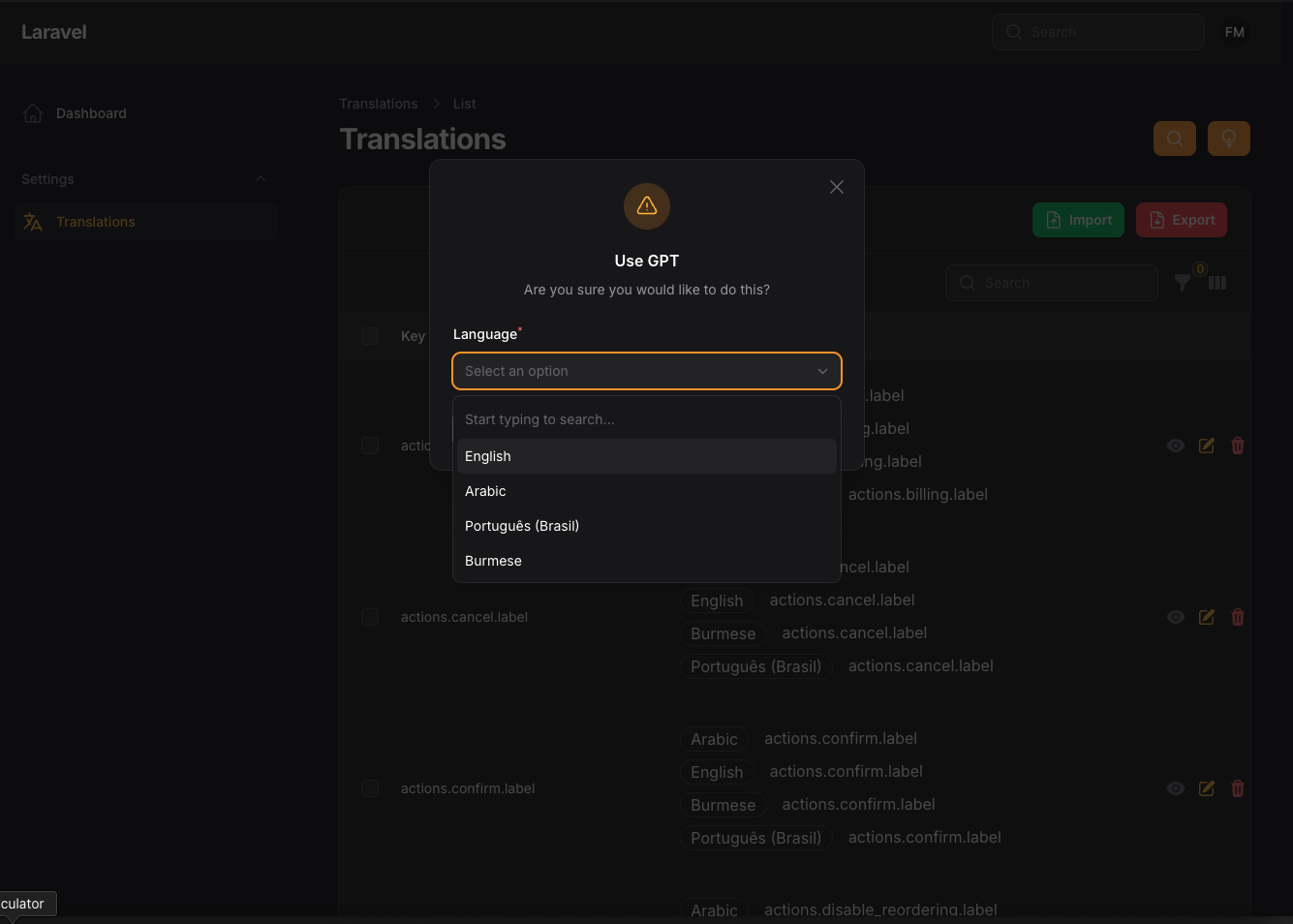Tick the select-all checkbox in header
Viewport: 1293px width, 924px height.
pos(370,336)
